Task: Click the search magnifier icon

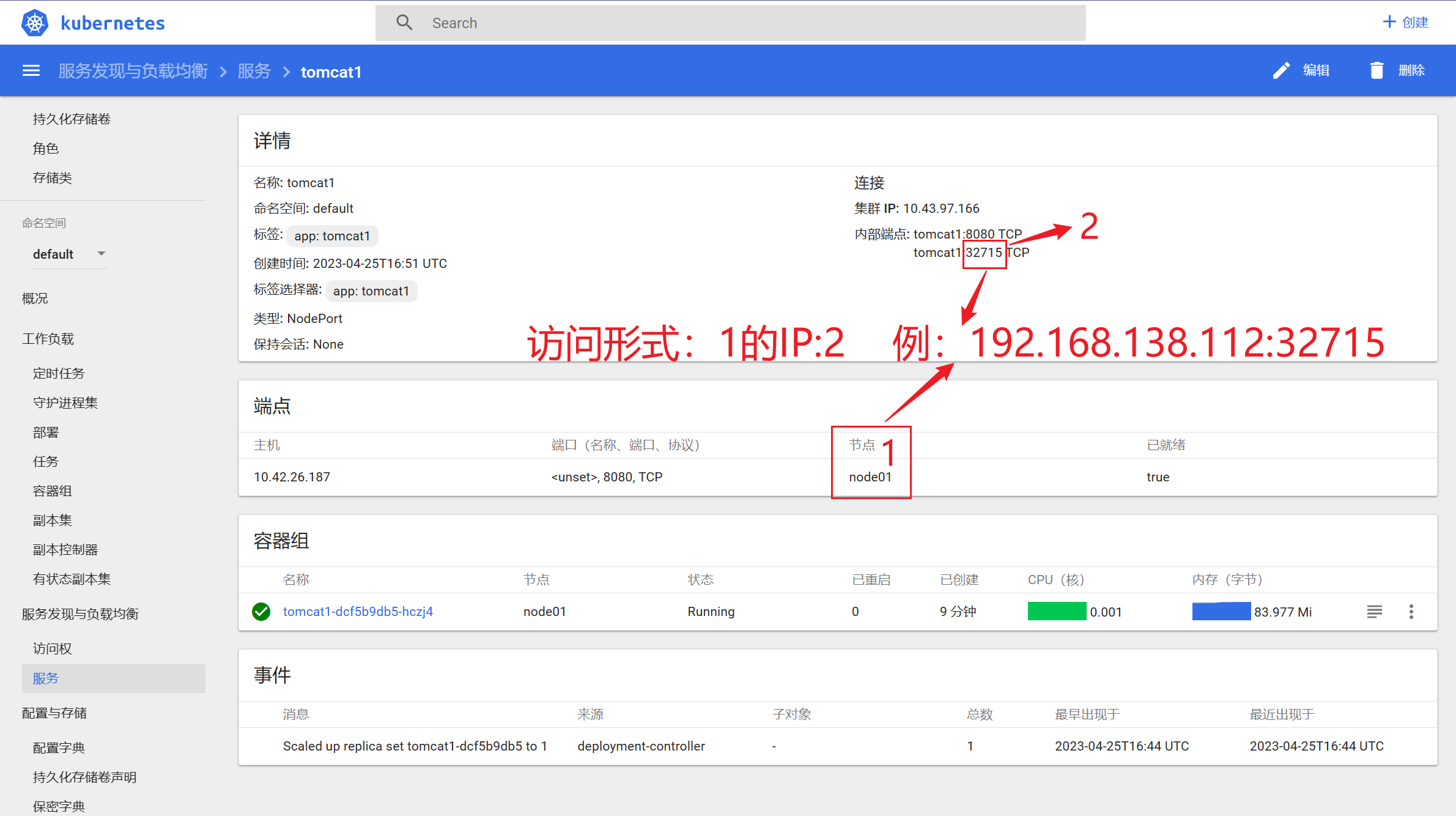Action: tap(404, 23)
